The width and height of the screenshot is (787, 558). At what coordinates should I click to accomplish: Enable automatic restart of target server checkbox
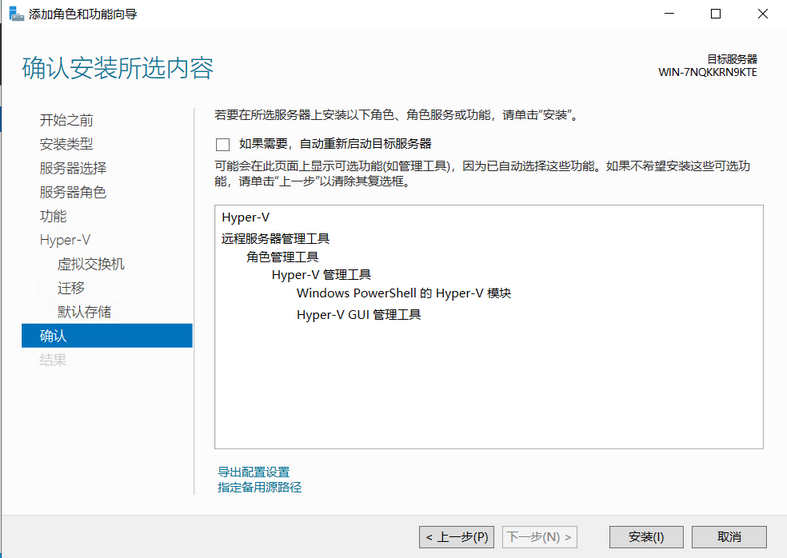tap(223, 145)
